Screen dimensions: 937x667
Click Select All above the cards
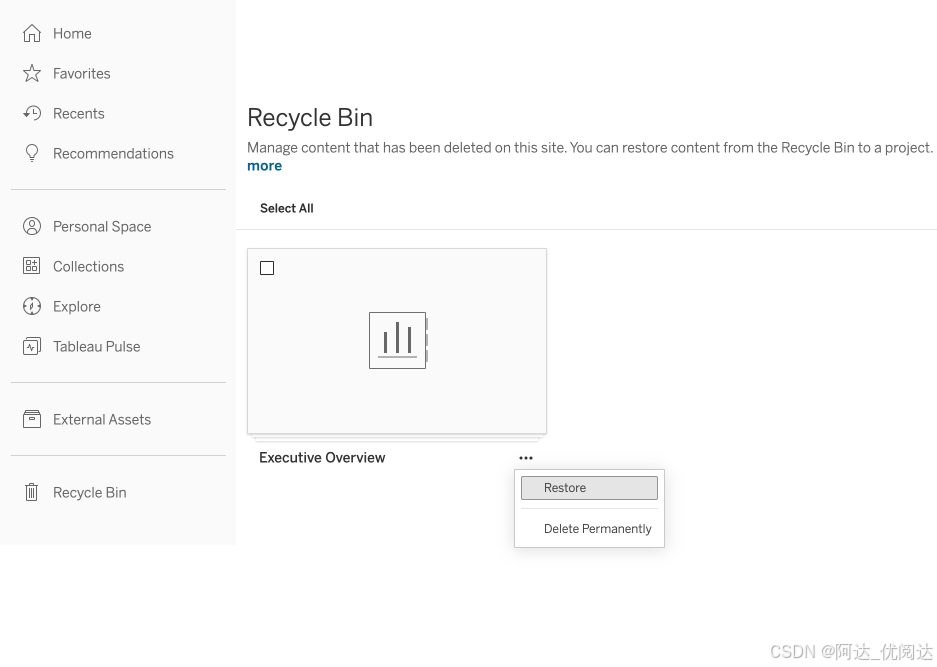[x=287, y=209]
